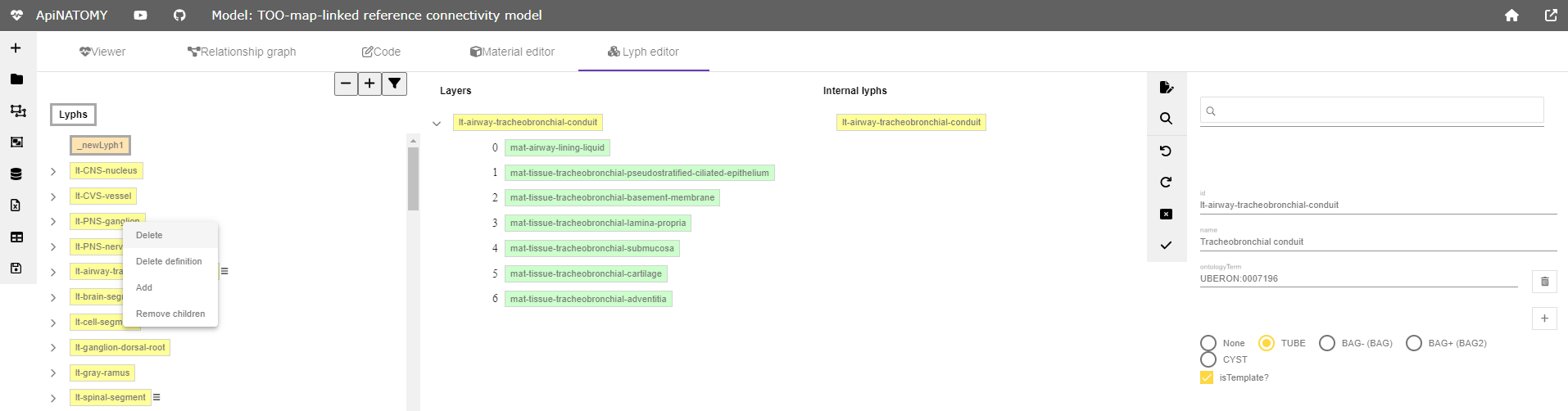
Task: Click the YouTube video icon
Action: point(141,16)
